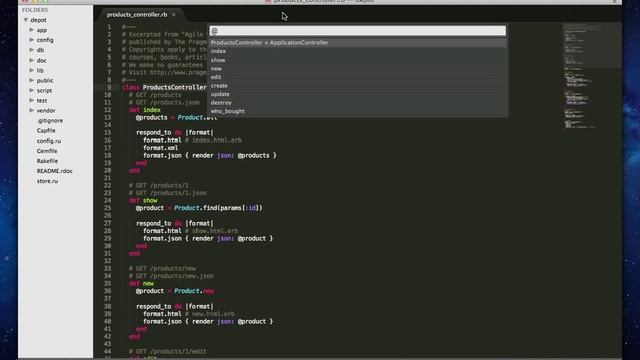
Task: Click '# GET /products/1/edit' comment
Action: click(x=167, y=351)
